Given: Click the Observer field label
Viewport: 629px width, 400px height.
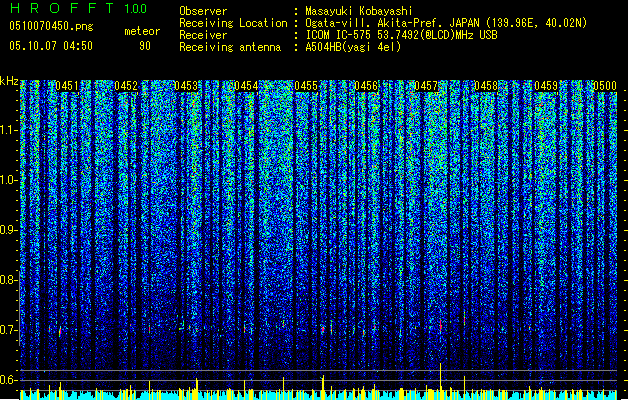Looking at the screenshot, I should 203,11.
